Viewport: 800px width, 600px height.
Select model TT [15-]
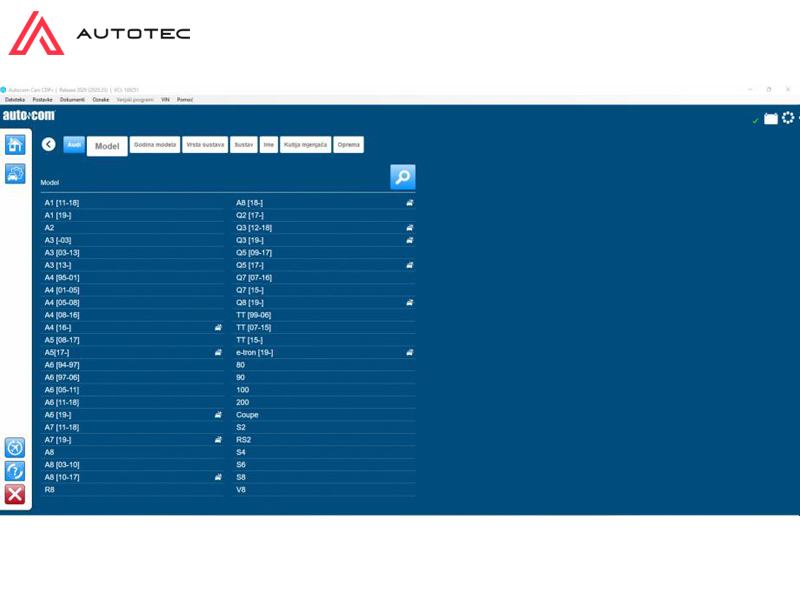324,340
